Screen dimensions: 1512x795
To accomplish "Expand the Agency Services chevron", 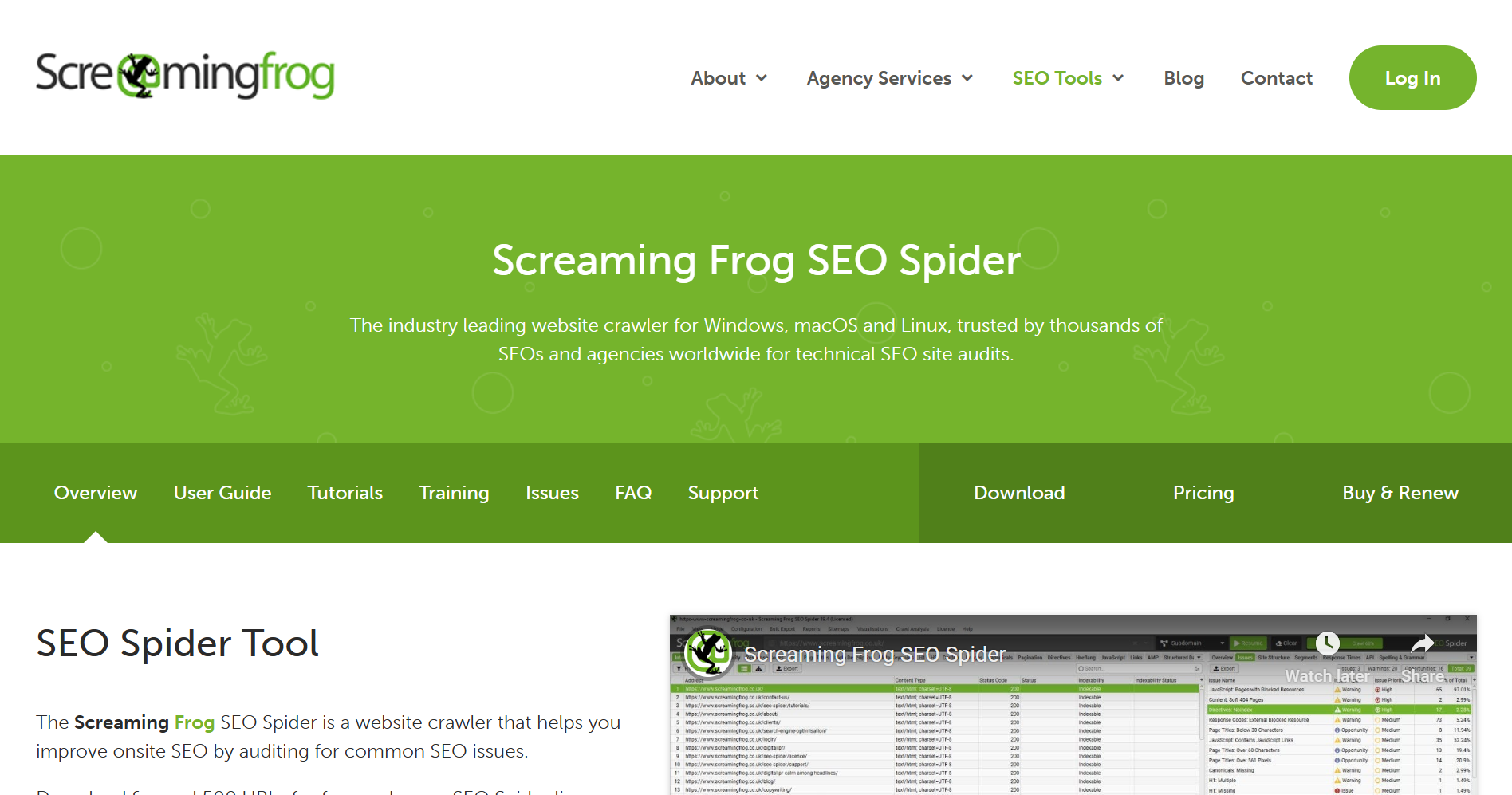I will tap(967, 78).
